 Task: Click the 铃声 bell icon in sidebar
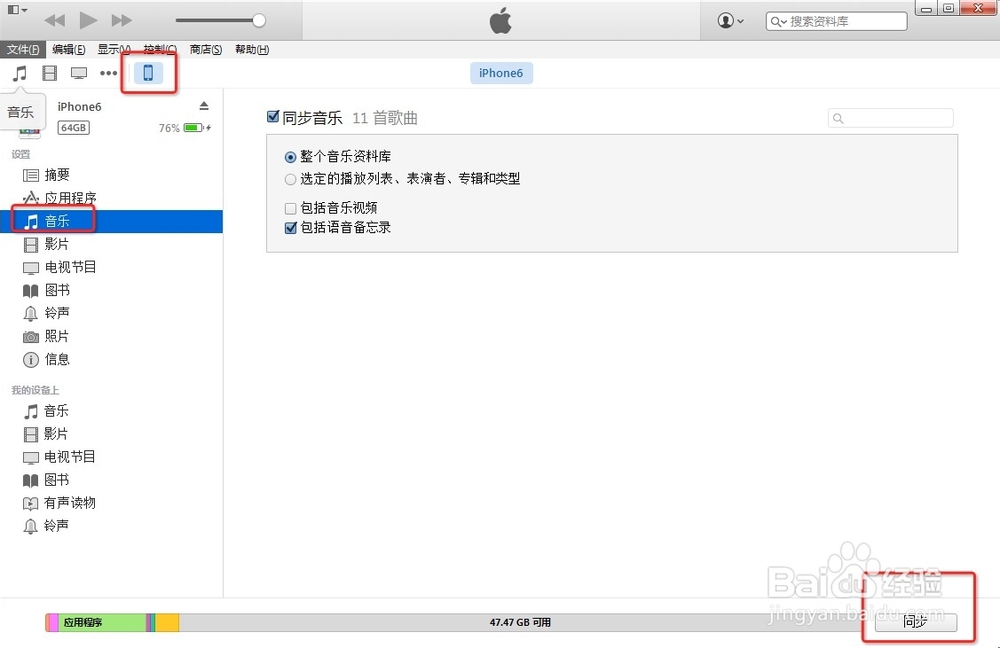32,313
